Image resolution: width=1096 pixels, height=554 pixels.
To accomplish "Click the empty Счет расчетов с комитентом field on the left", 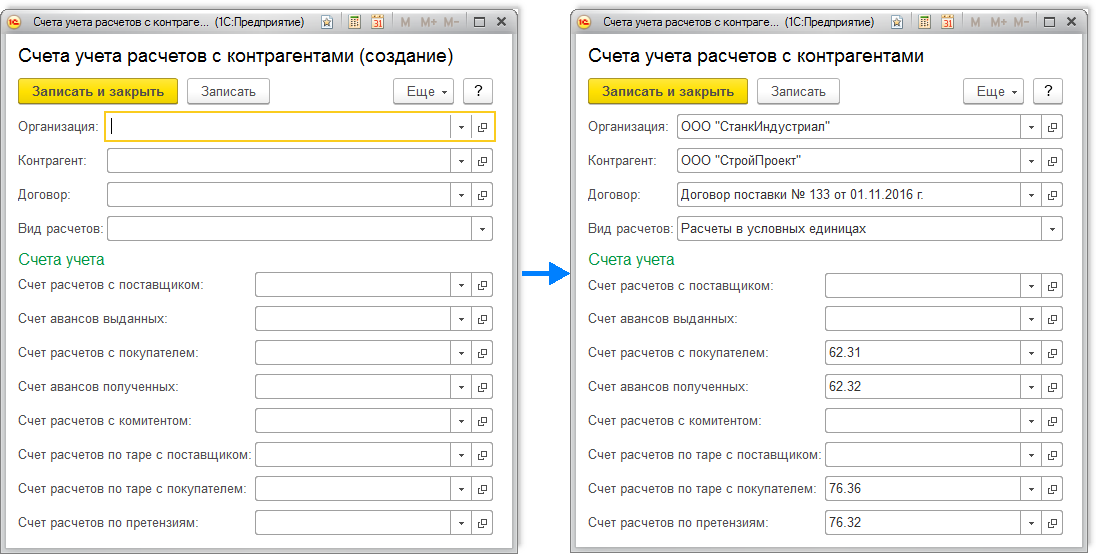I will pyautogui.click(x=352, y=421).
